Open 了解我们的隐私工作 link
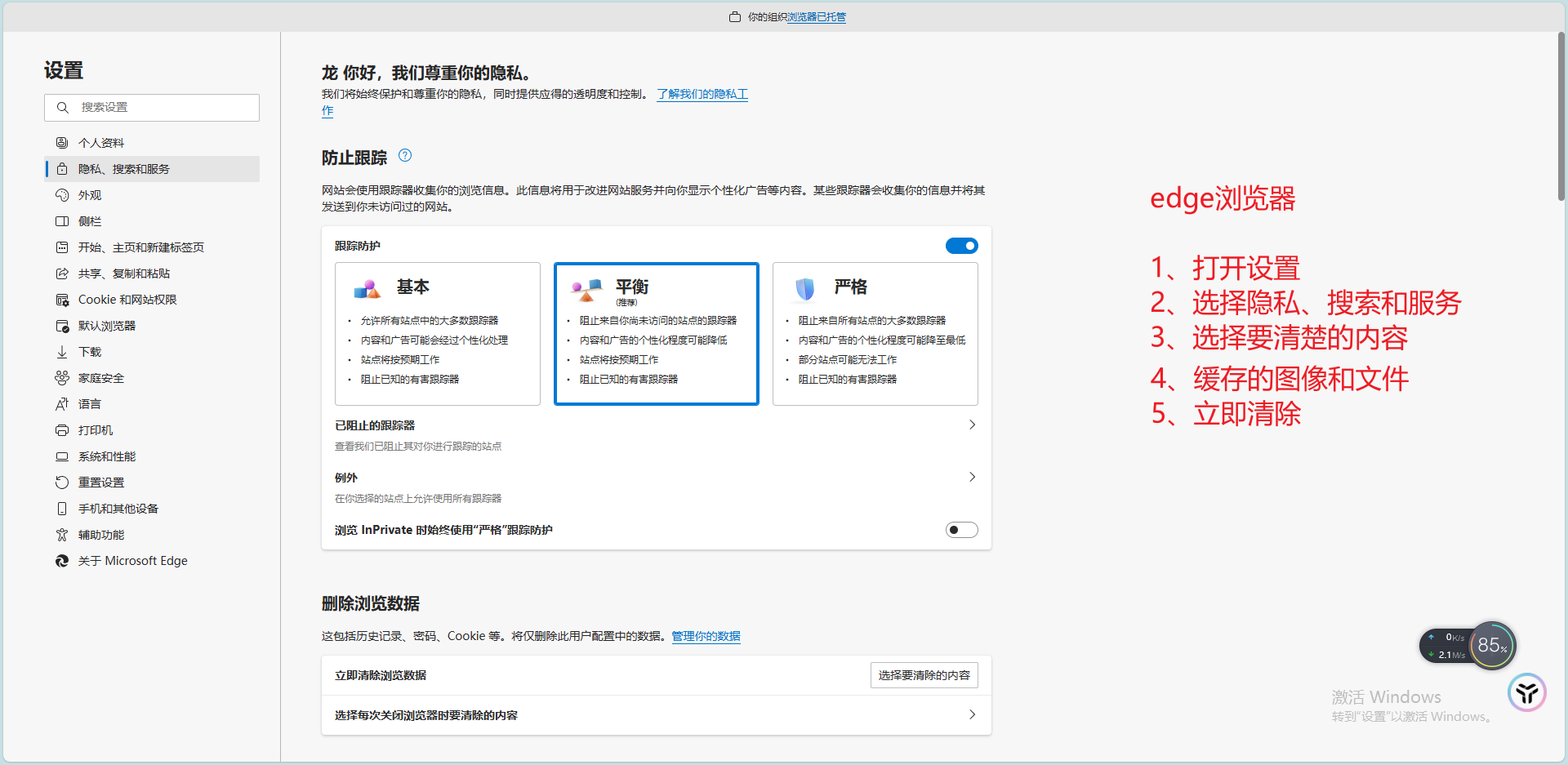Viewport: 1568px width, 765px height. coord(702,94)
